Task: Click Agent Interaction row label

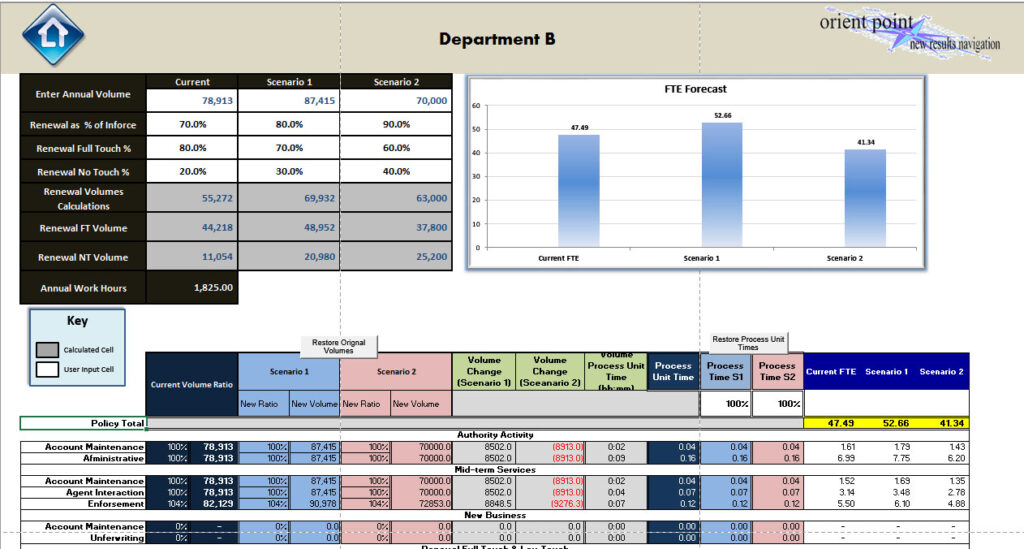Action: (104, 492)
